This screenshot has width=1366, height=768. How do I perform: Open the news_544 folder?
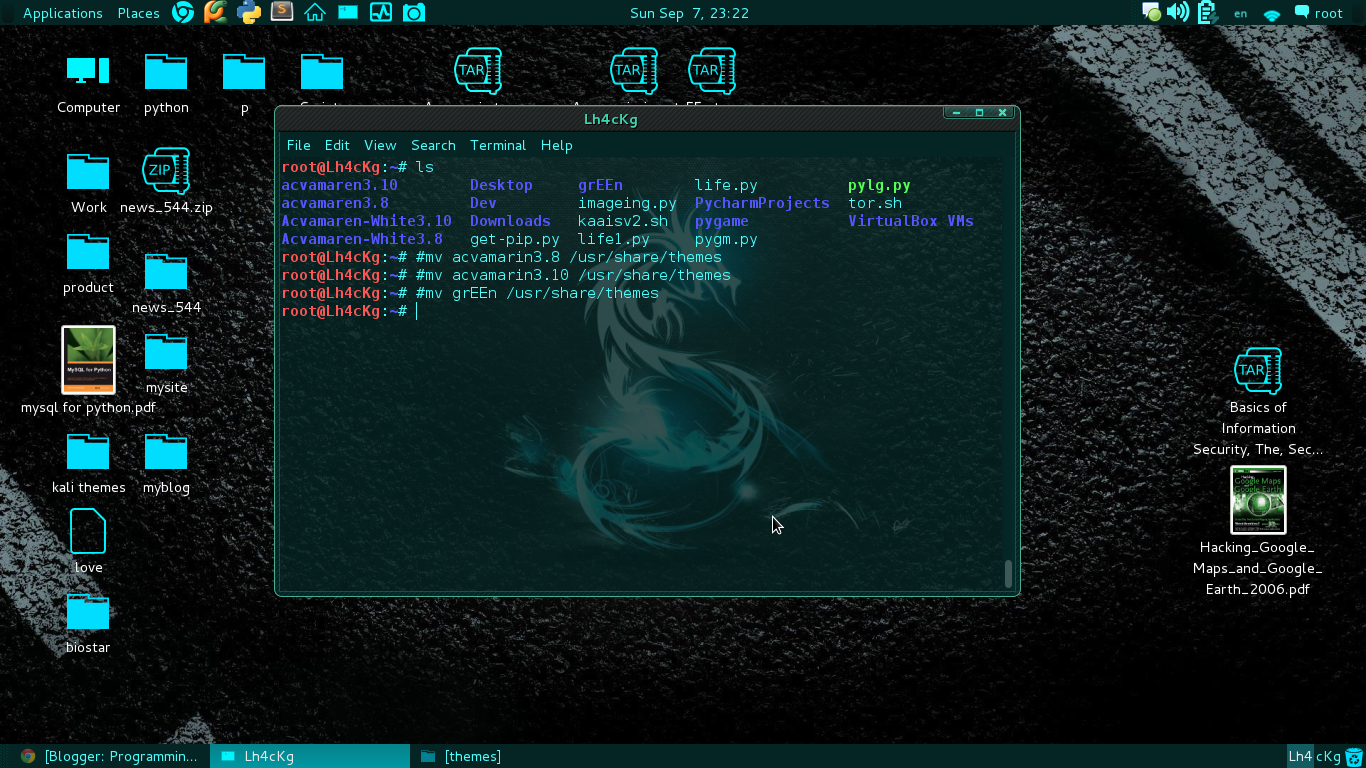[x=166, y=283]
